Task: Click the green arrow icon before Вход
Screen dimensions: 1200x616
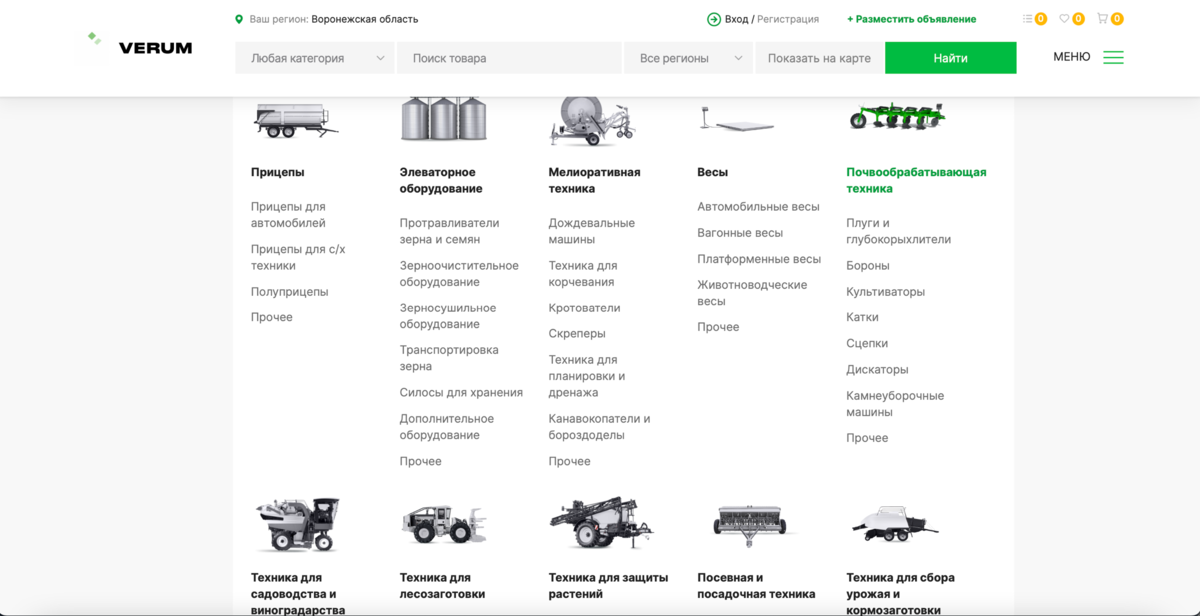Action: click(713, 18)
